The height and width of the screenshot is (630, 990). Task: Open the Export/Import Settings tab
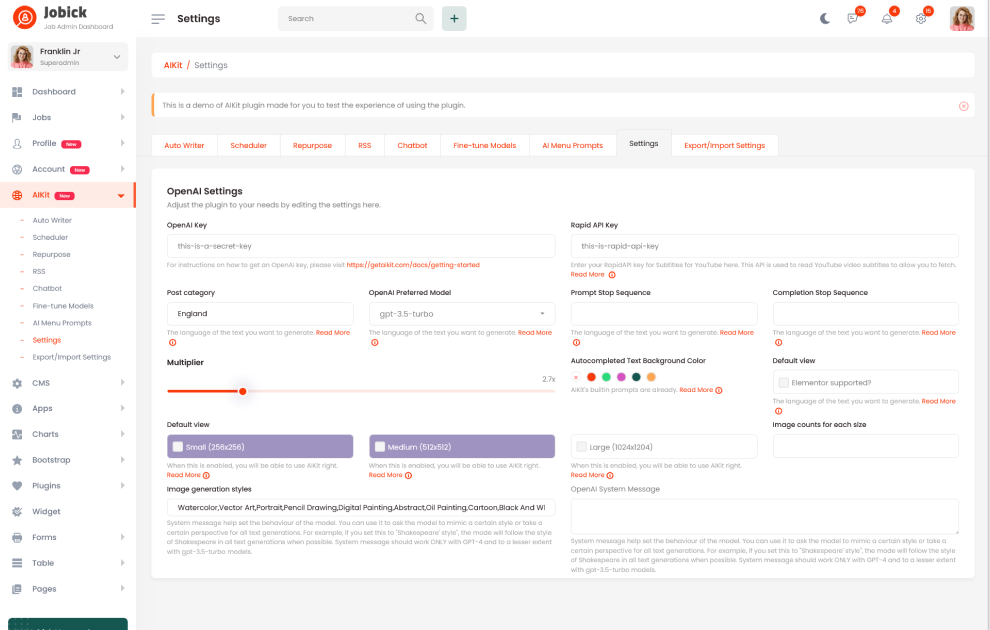coord(724,145)
